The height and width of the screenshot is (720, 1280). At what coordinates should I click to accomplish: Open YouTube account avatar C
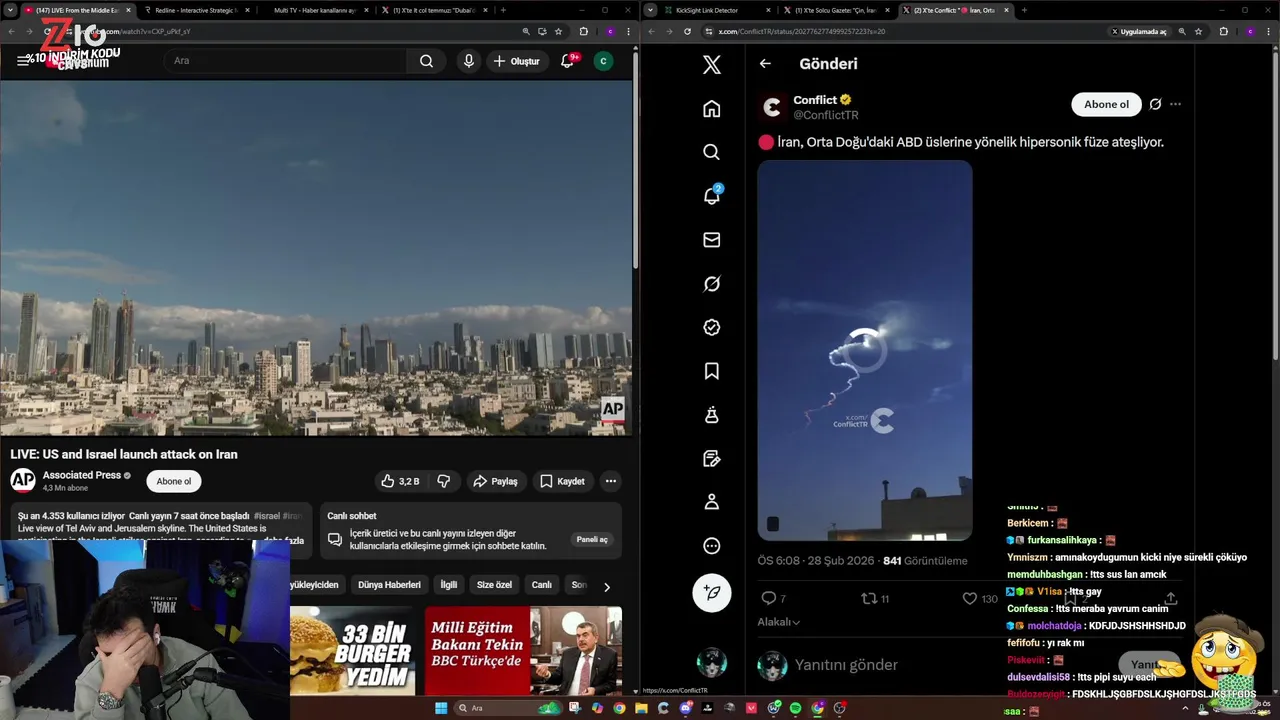coord(603,61)
